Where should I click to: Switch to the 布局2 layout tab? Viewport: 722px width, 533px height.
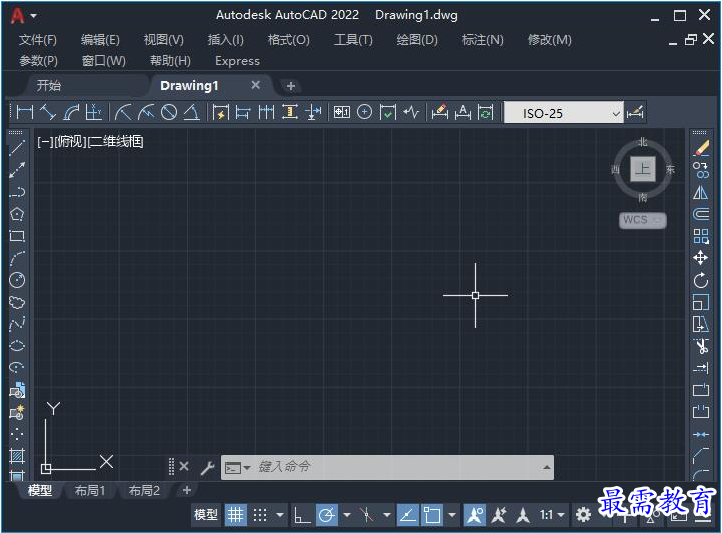(x=144, y=491)
